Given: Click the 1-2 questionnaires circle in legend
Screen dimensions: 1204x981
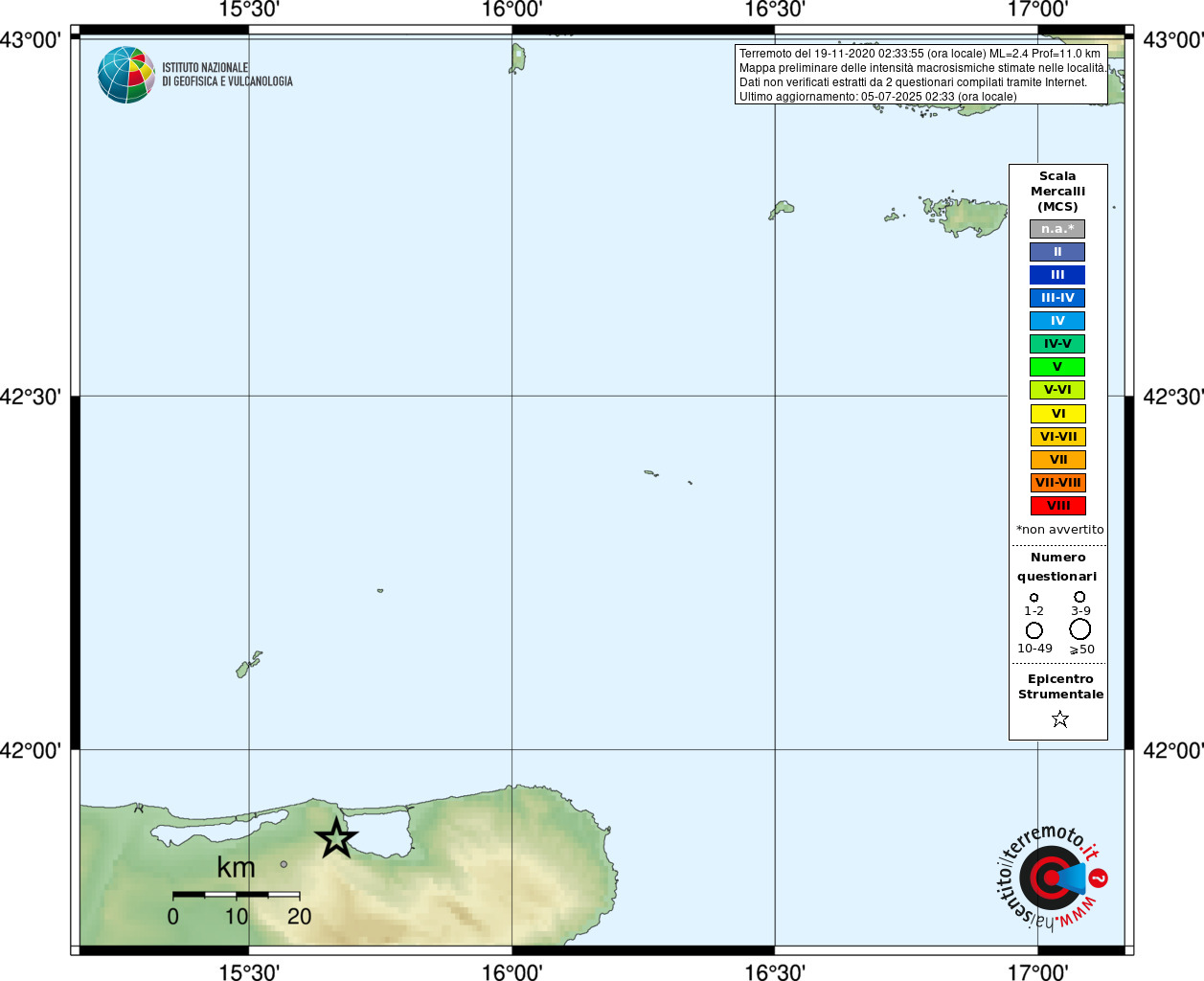Looking at the screenshot, I should click(1034, 597).
